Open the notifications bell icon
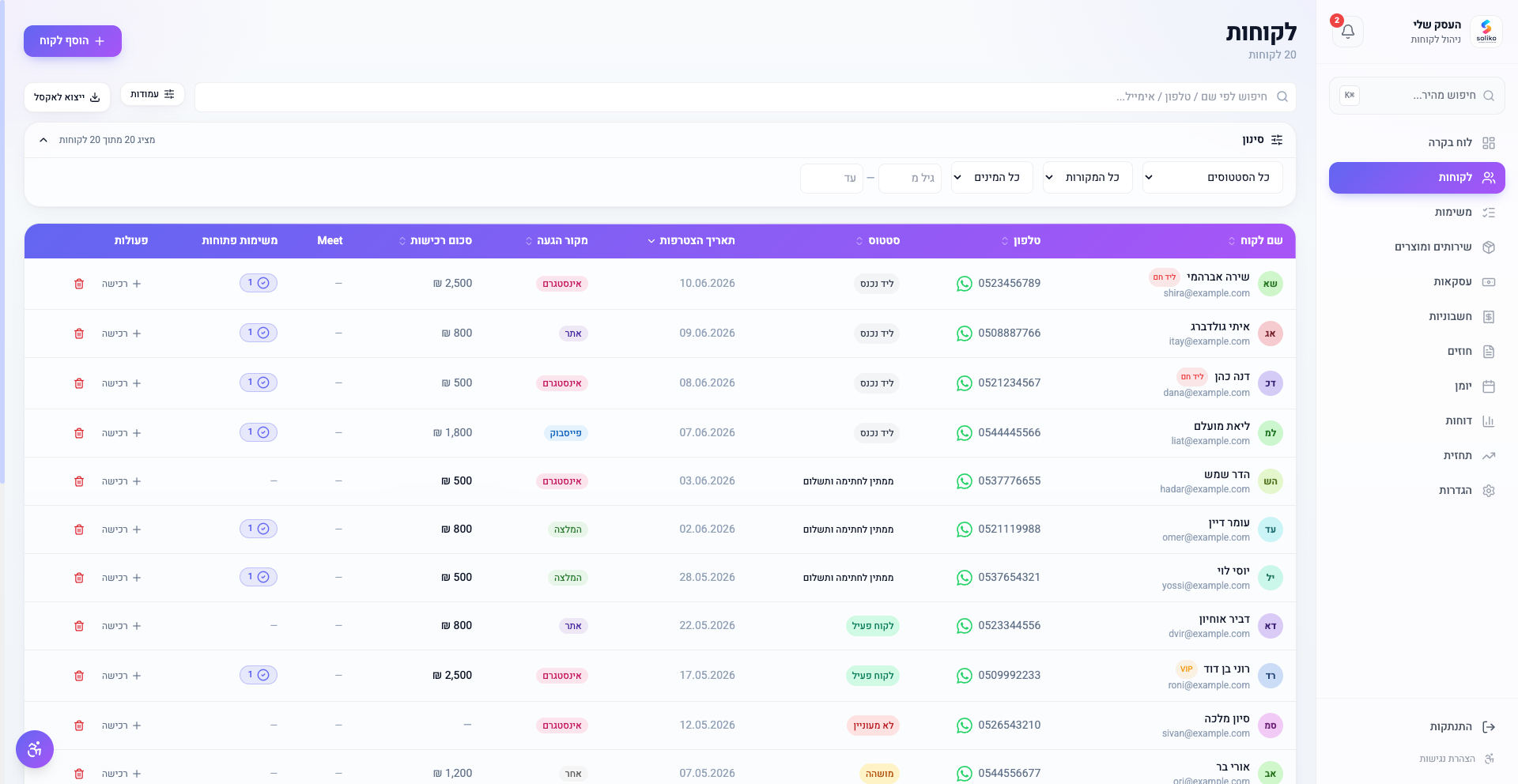This screenshot has width=1518, height=784. (x=1348, y=32)
